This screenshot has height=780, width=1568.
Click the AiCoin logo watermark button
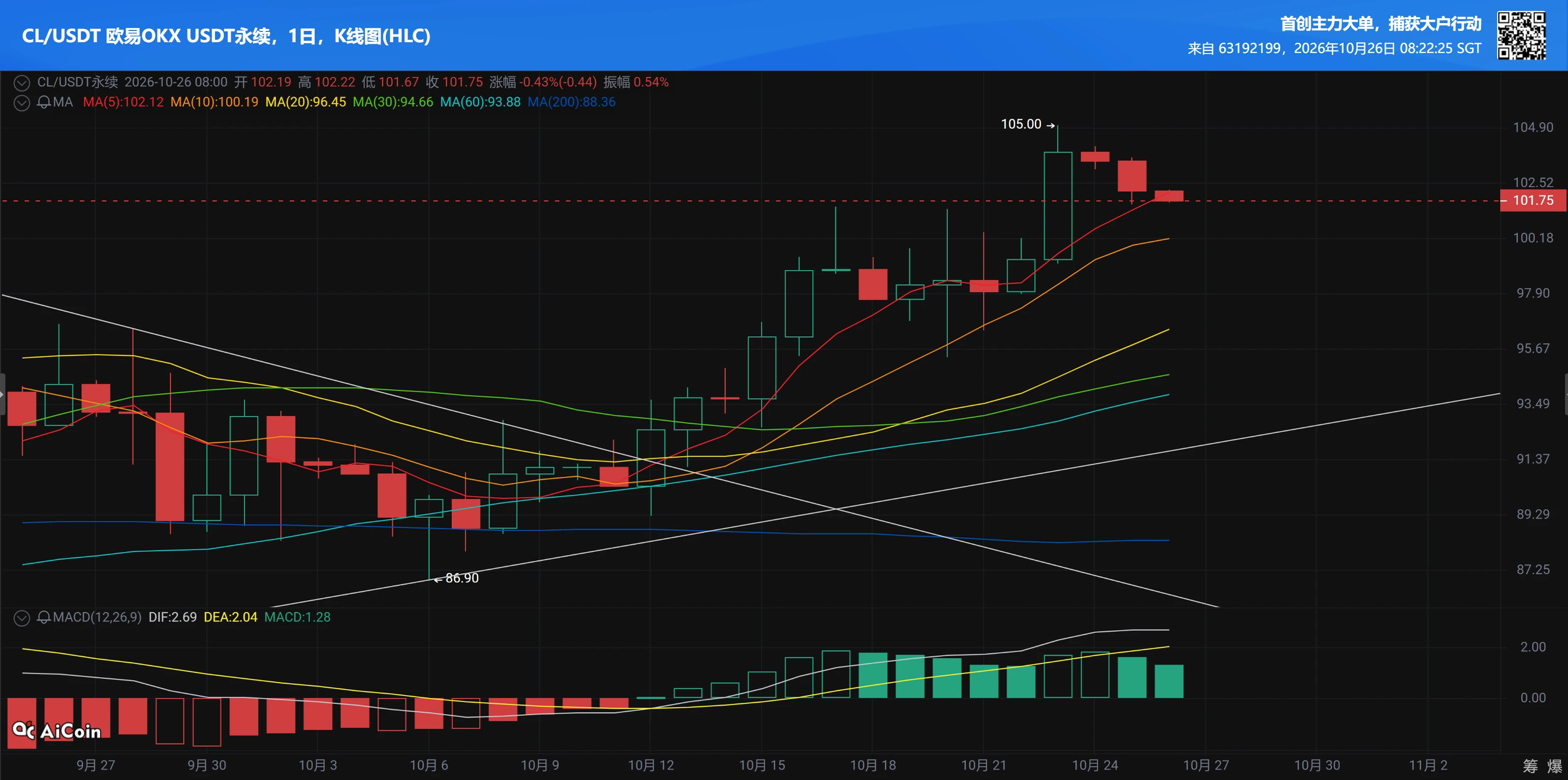(56, 731)
